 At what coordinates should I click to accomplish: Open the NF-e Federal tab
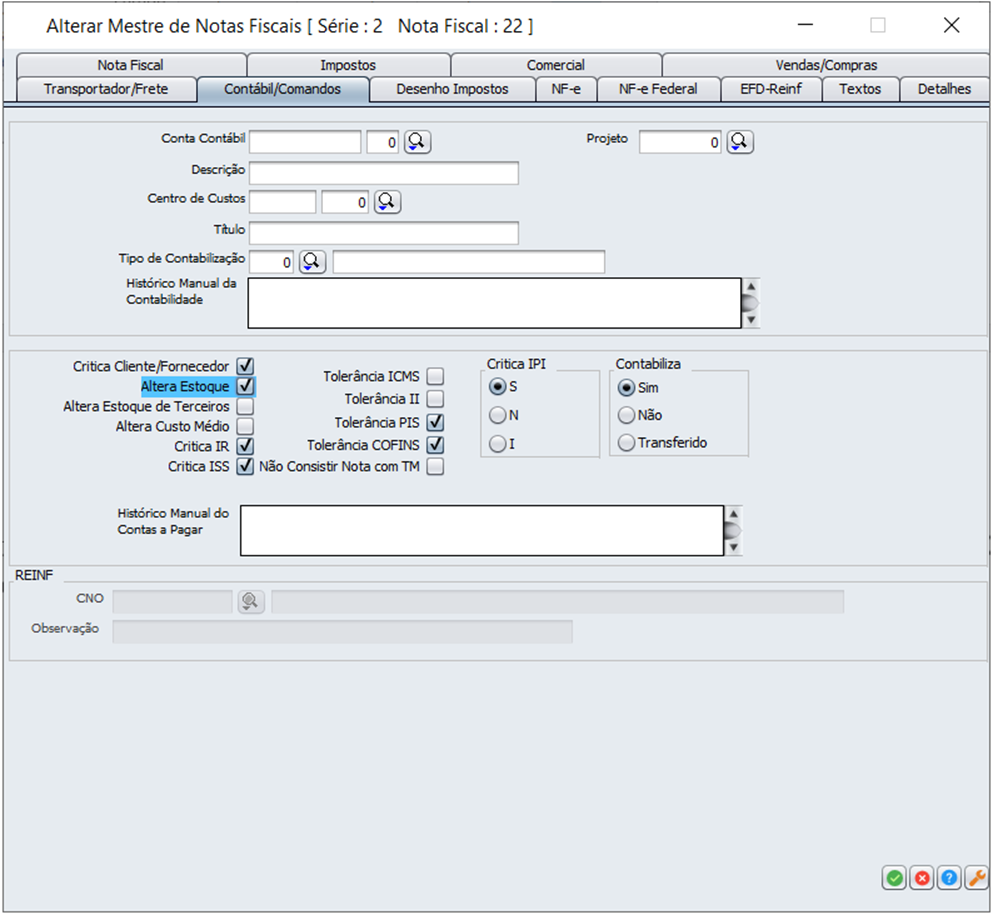659,89
